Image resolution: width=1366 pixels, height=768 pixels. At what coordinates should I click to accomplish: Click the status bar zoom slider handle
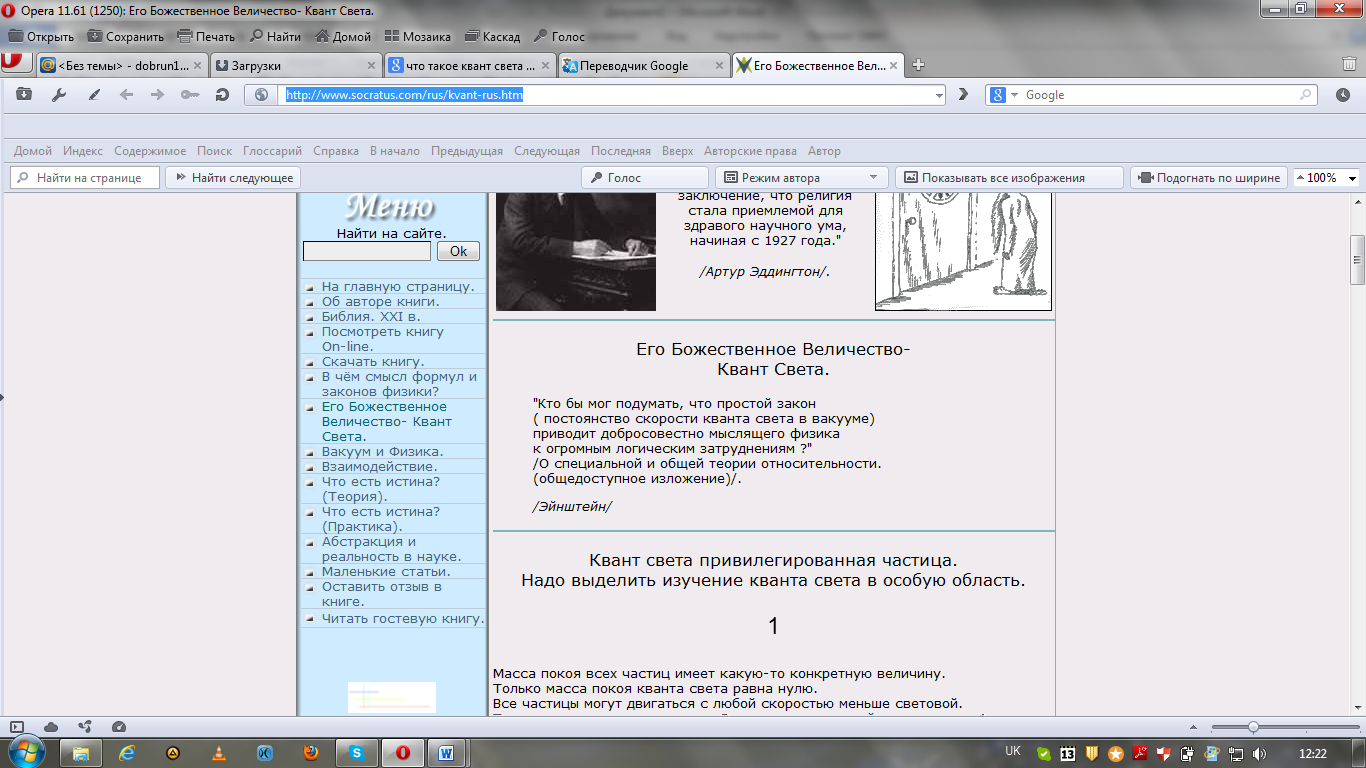tap(1253, 727)
